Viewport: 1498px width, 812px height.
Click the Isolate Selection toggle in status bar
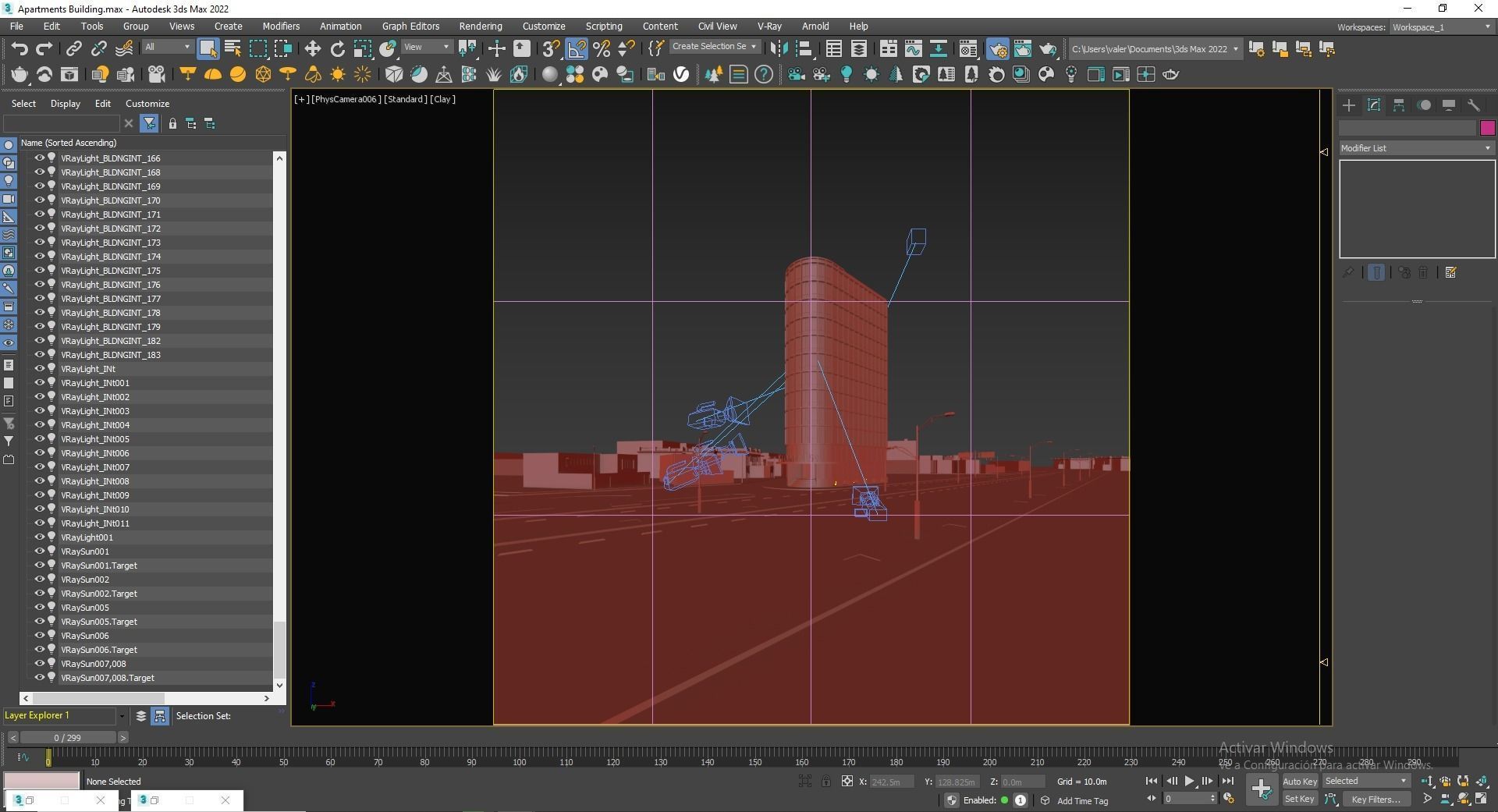pos(805,781)
